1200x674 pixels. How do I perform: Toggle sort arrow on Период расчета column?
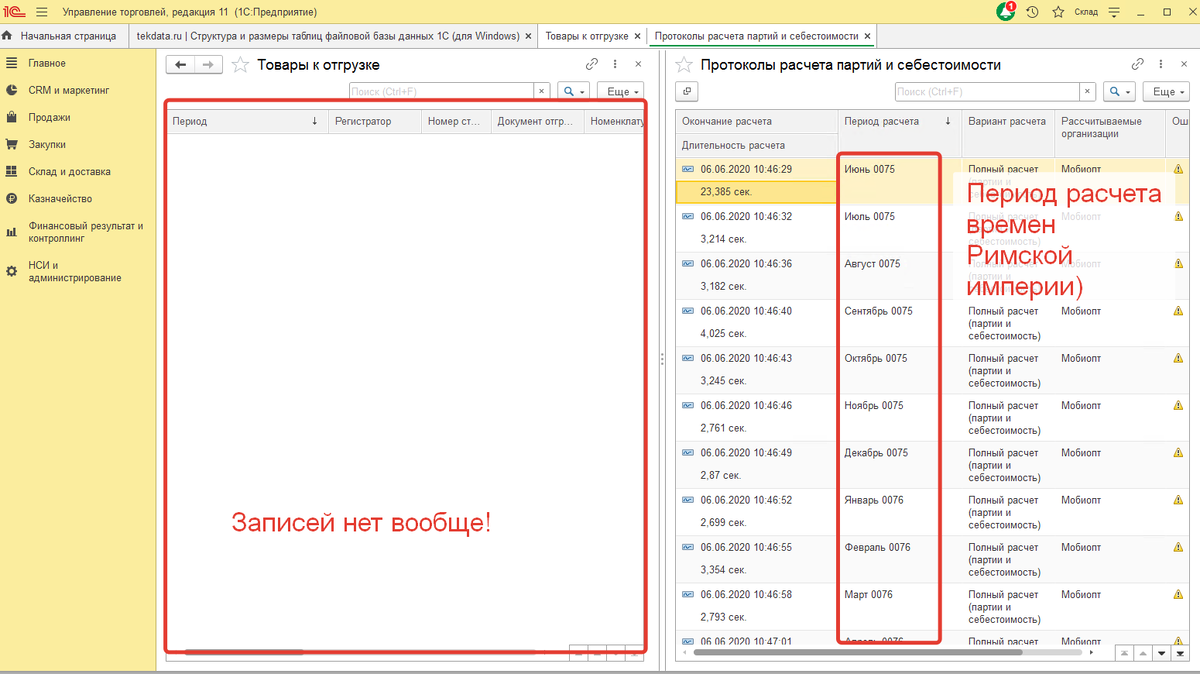coord(947,121)
